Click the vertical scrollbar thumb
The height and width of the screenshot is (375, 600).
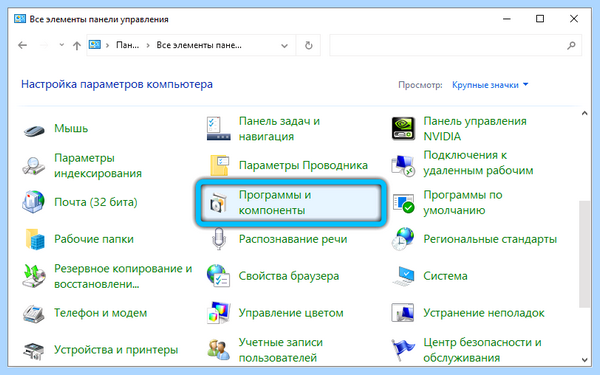tap(584, 253)
